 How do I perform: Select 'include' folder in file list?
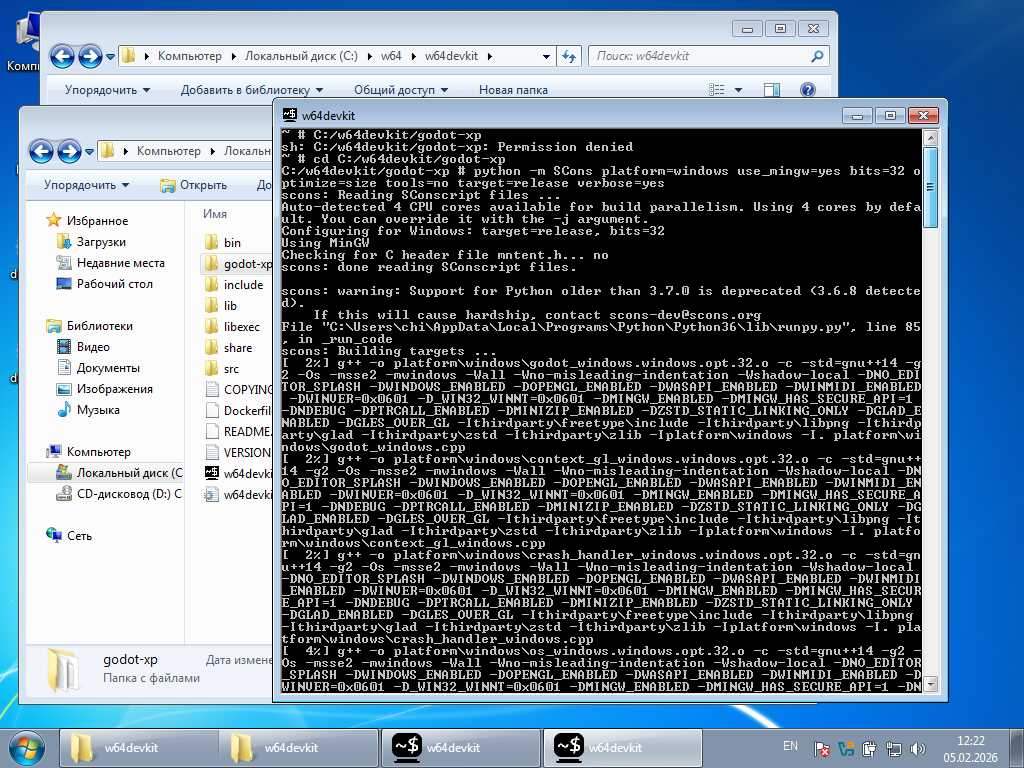pos(243,285)
